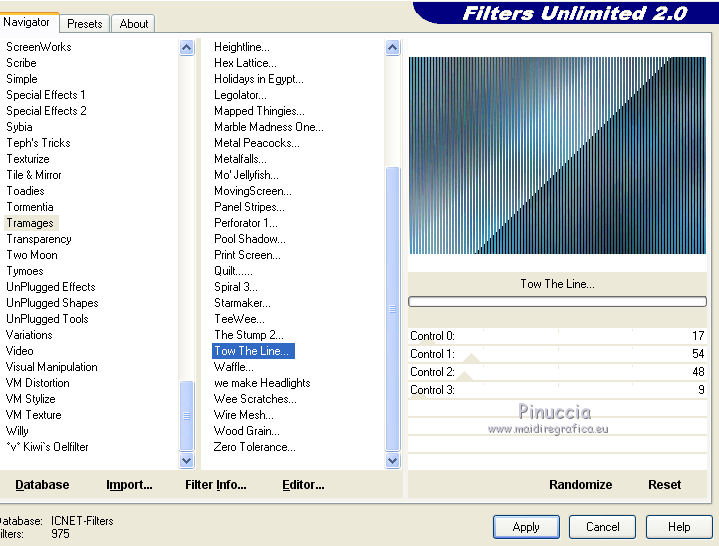Viewport: 719px width, 546px height.
Task: Select the Visual Manipulation category
Action: coord(51,367)
